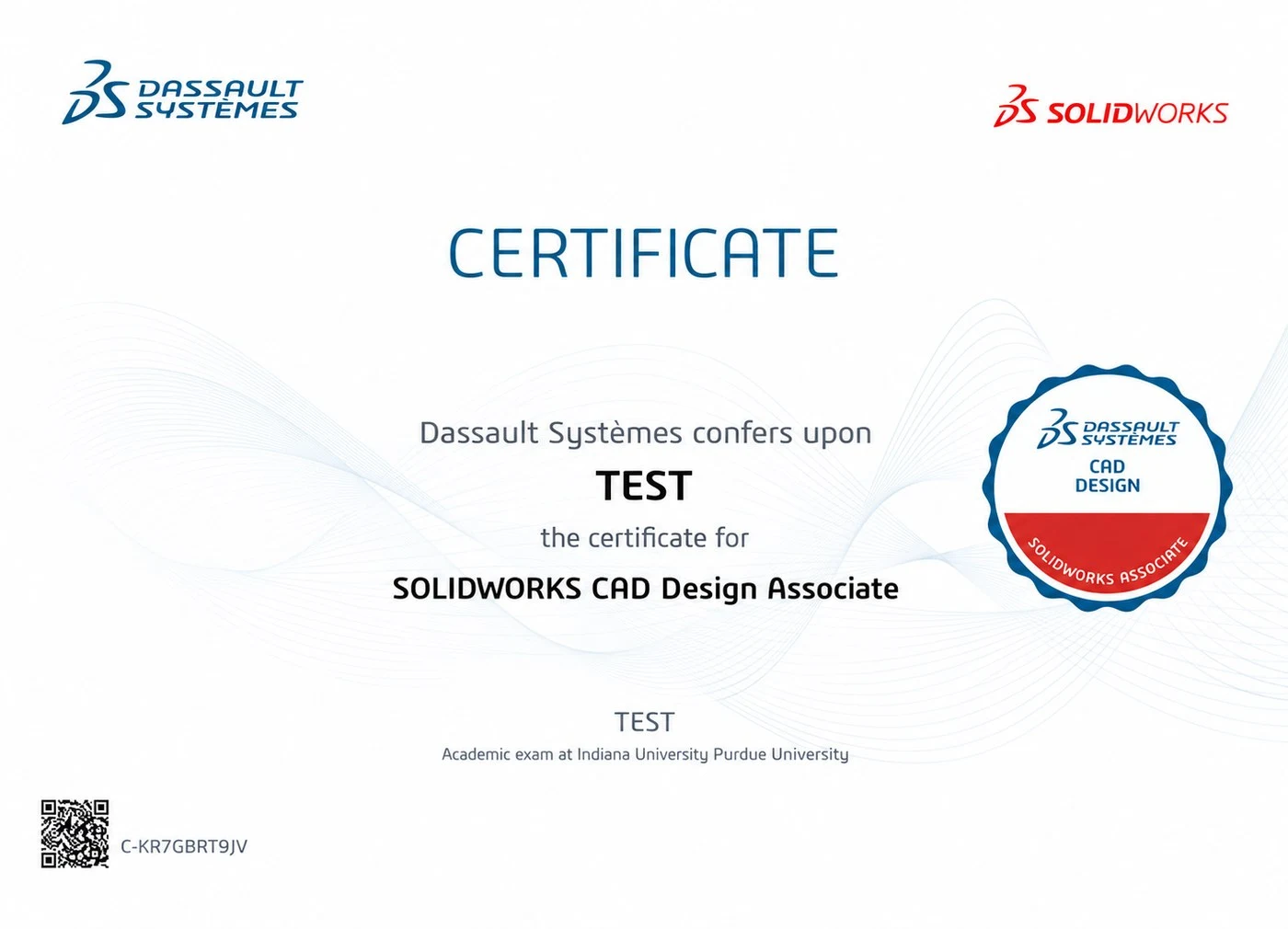The height and width of the screenshot is (929, 1288).
Task: Click the gray TEST text above the academic exam line
Action: point(645,722)
